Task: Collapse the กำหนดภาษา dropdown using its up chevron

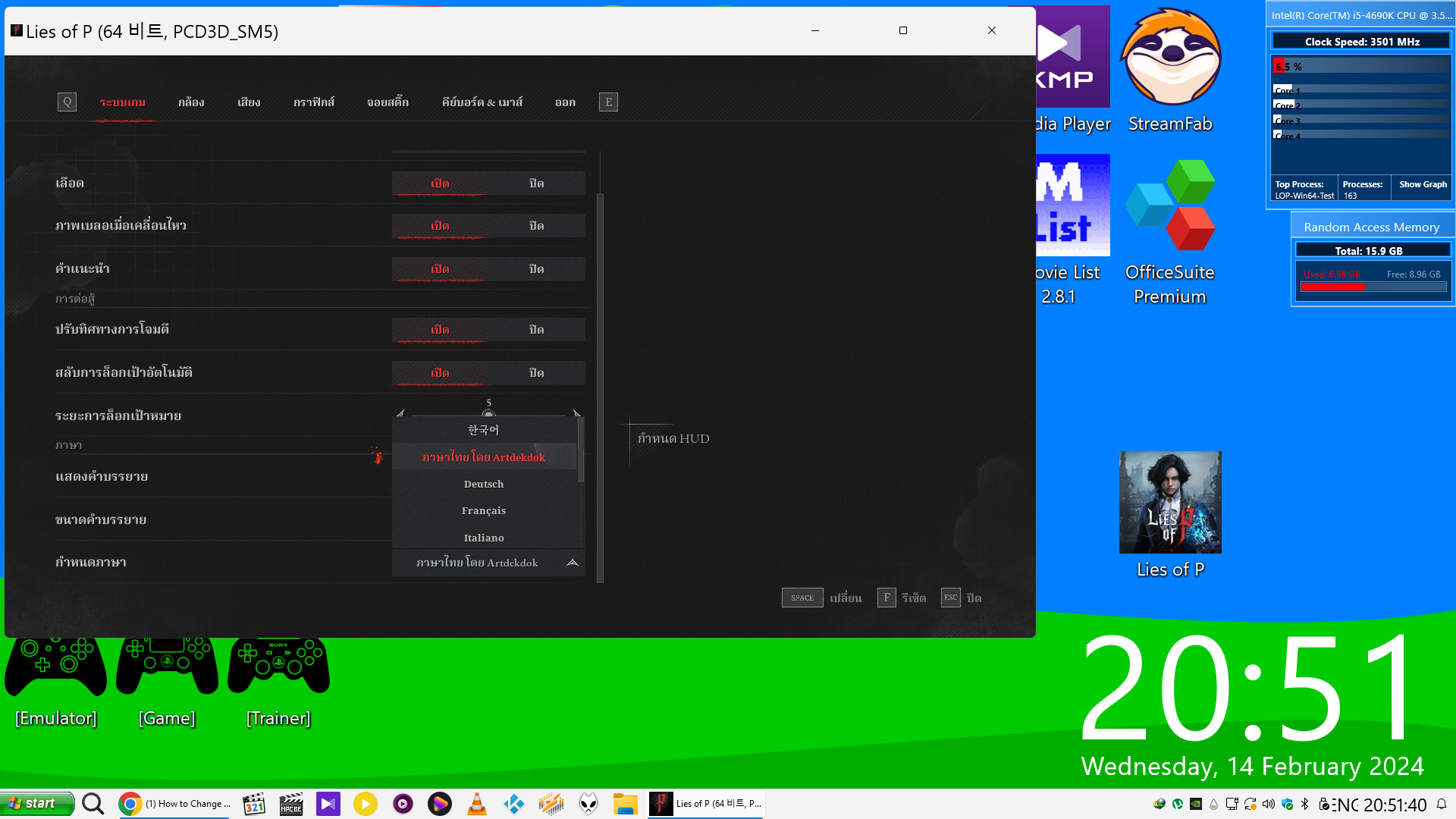Action: pyautogui.click(x=573, y=563)
